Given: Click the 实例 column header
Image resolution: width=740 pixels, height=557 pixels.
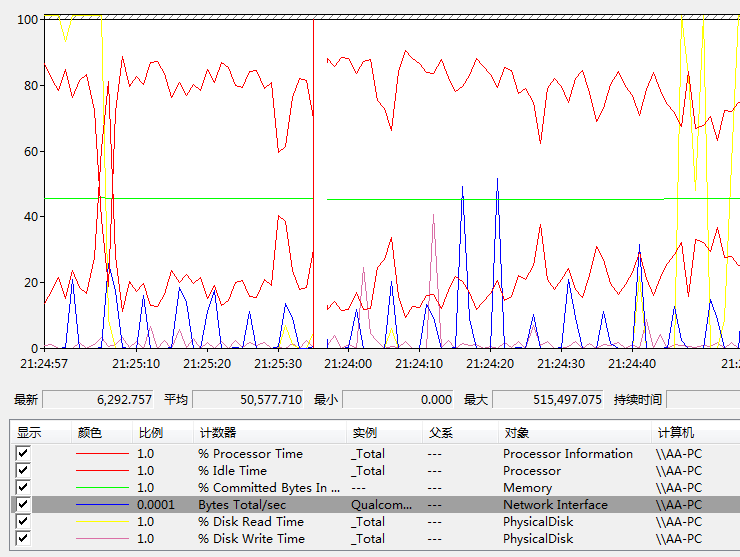Looking at the screenshot, I should pyautogui.click(x=385, y=432).
